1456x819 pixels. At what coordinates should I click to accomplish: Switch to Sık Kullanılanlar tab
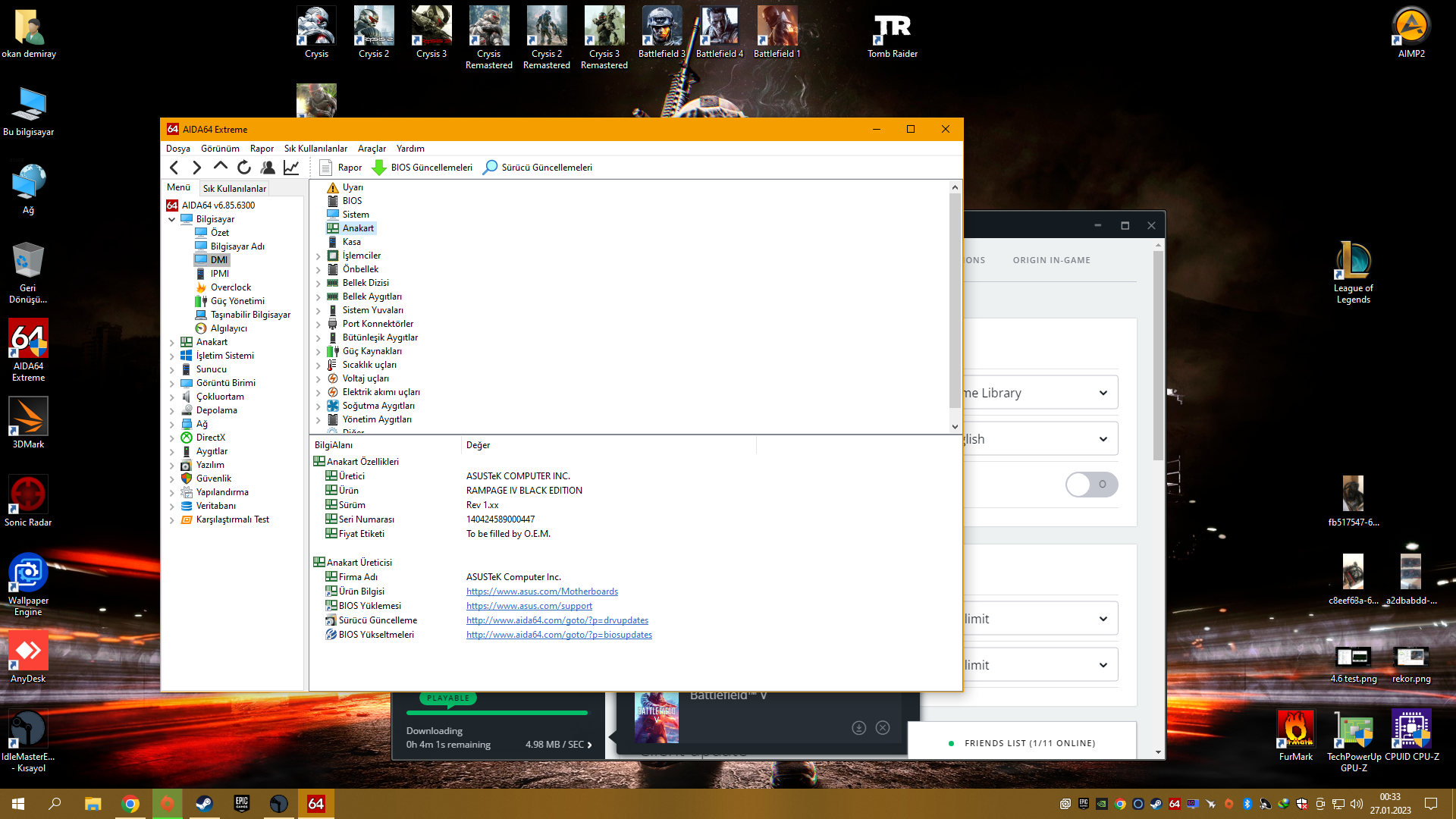[x=234, y=188]
